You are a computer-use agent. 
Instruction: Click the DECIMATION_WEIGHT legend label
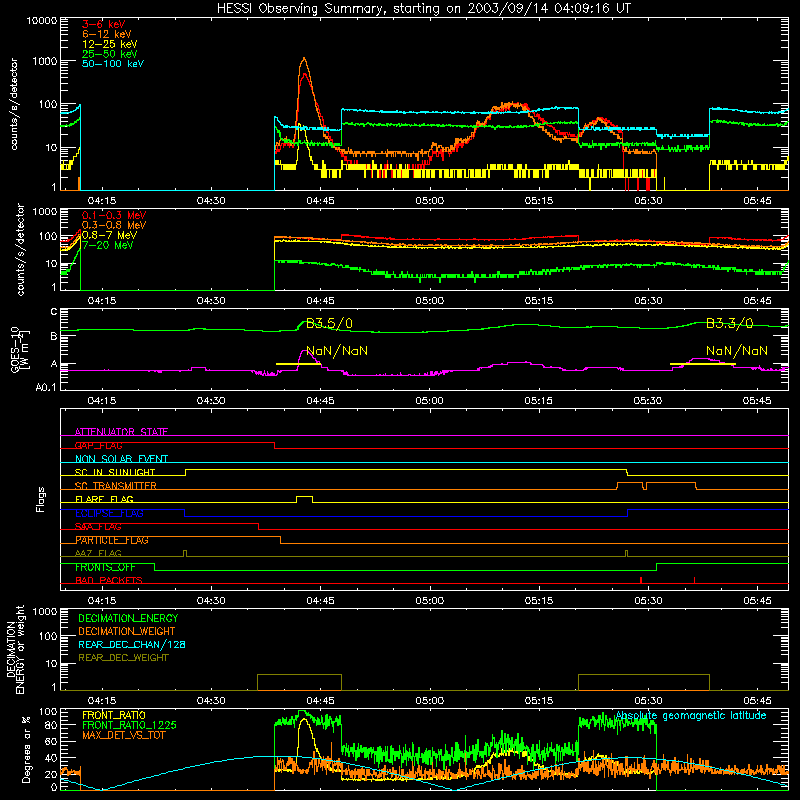127,631
